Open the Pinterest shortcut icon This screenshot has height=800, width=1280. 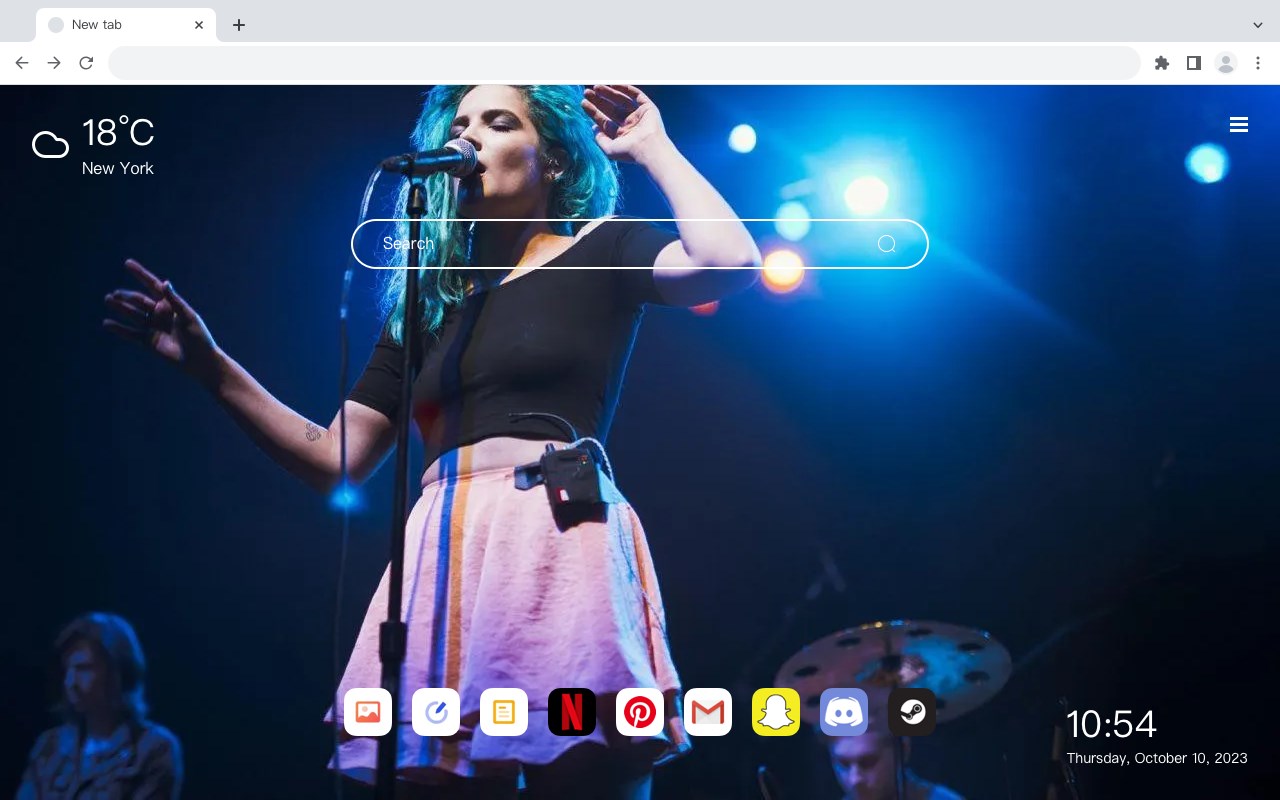[x=640, y=712]
